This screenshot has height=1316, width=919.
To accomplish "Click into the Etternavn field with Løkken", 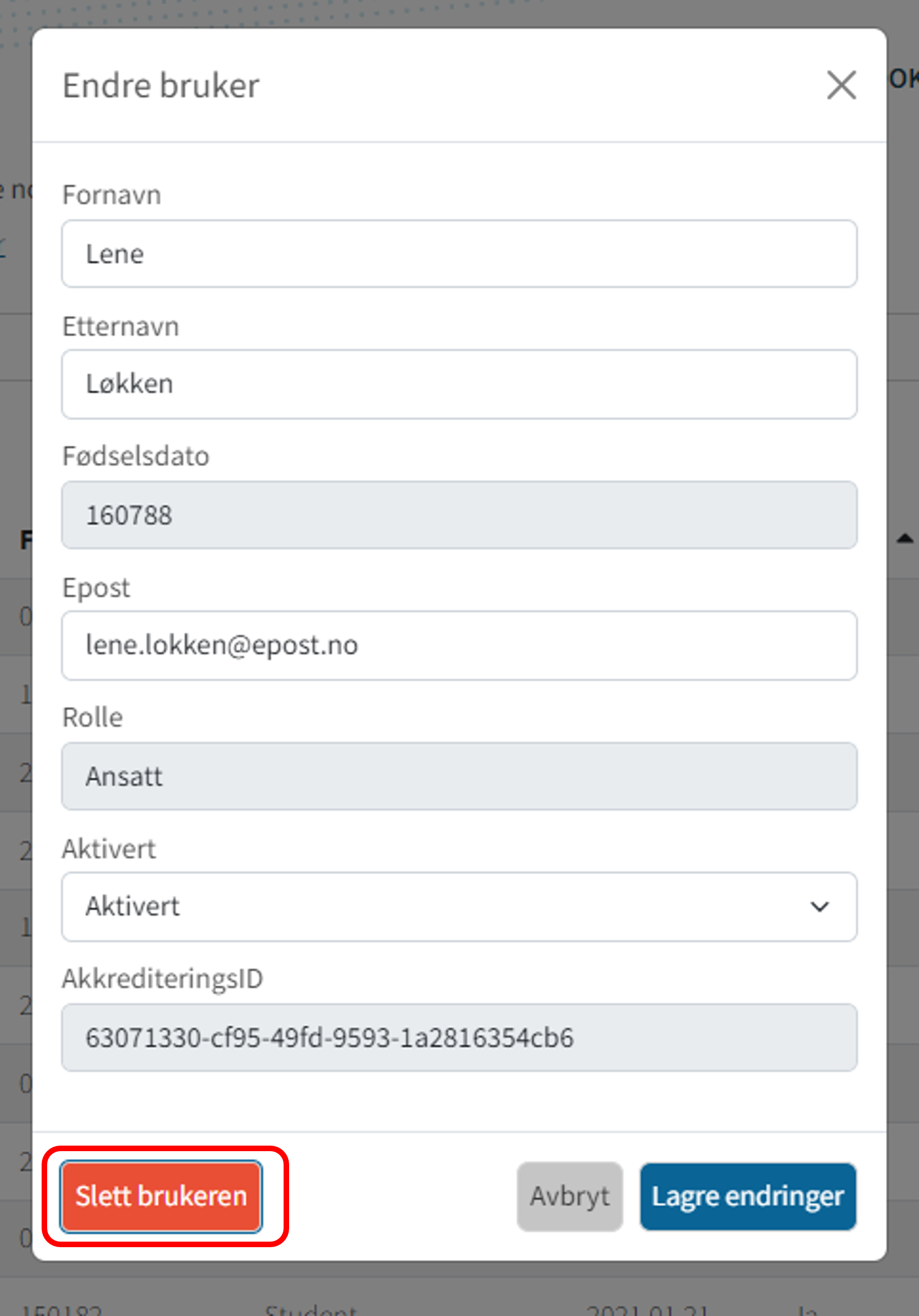I will click(459, 384).
